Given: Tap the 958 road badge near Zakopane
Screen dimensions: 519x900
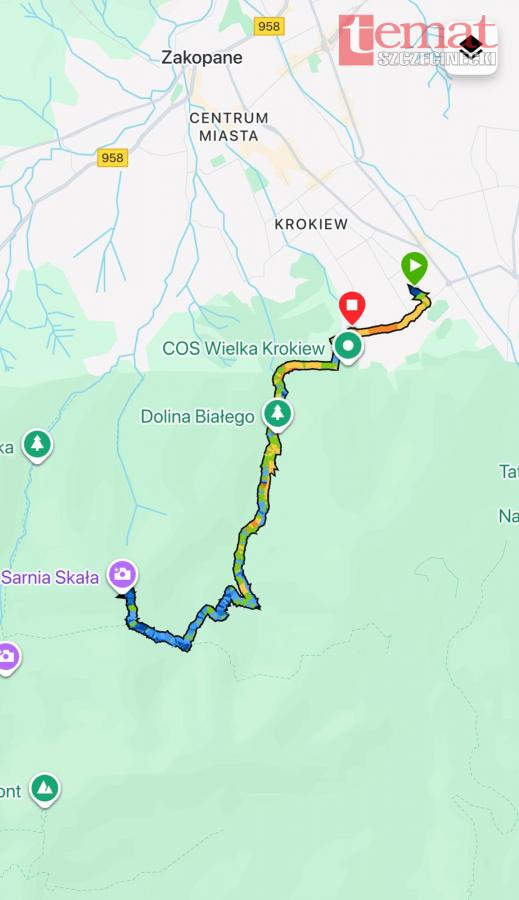Looking at the screenshot, I should (269, 26).
